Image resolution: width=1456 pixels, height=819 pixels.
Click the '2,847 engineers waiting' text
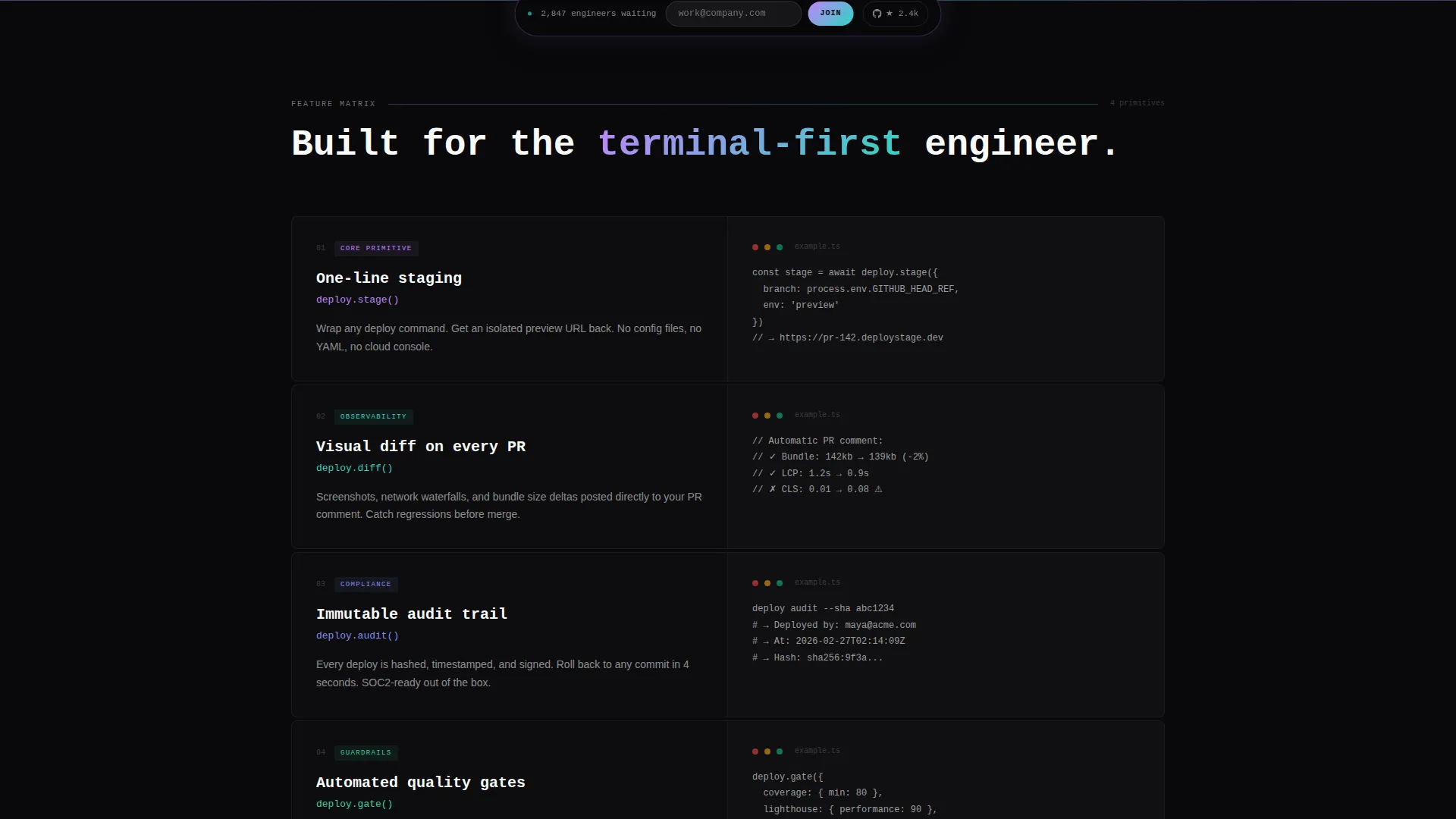pos(598,14)
